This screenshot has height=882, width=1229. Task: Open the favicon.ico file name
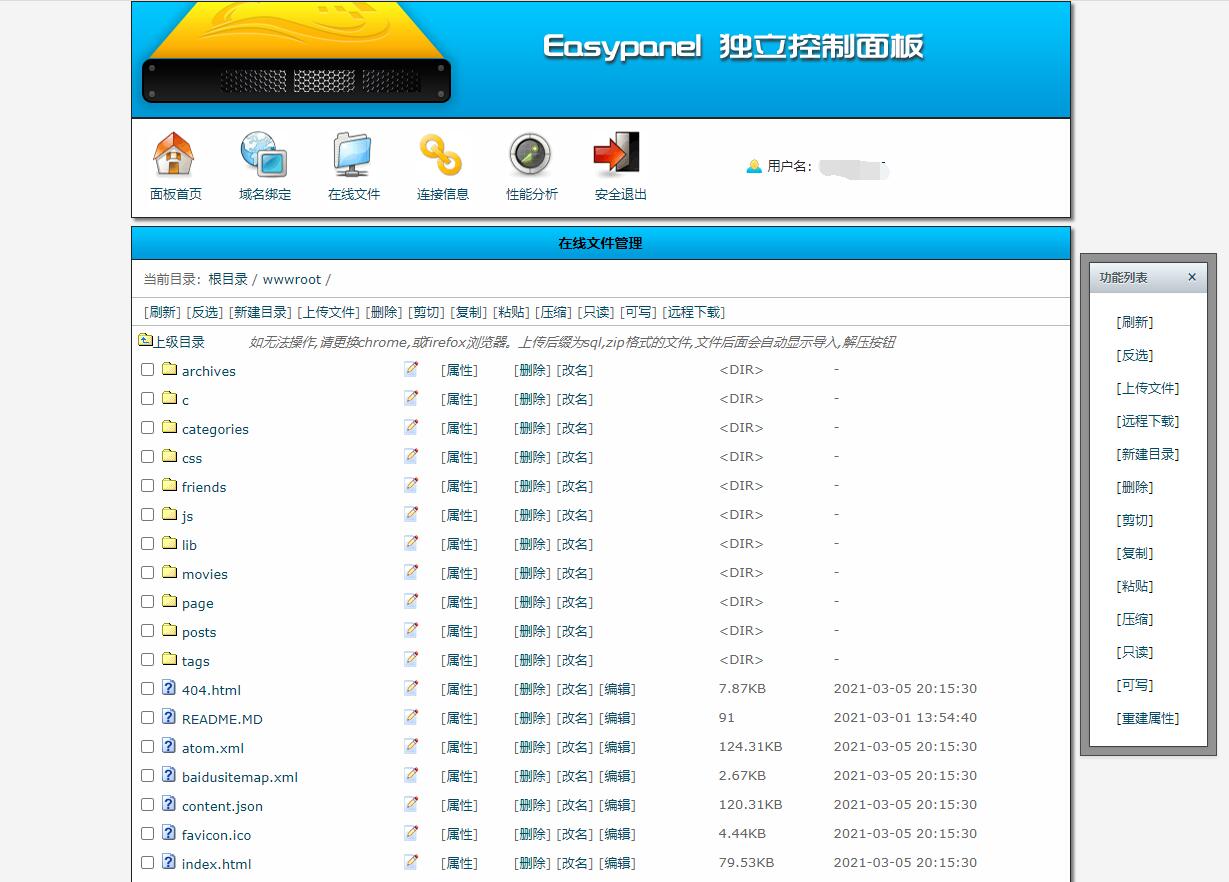(217, 835)
